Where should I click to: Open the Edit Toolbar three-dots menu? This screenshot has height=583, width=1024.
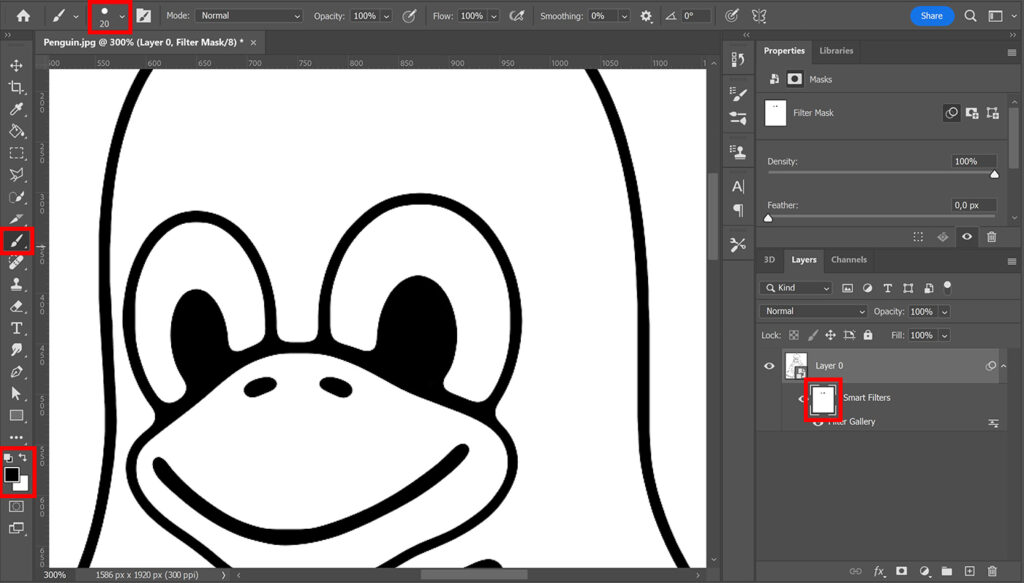click(x=16, y=437)
